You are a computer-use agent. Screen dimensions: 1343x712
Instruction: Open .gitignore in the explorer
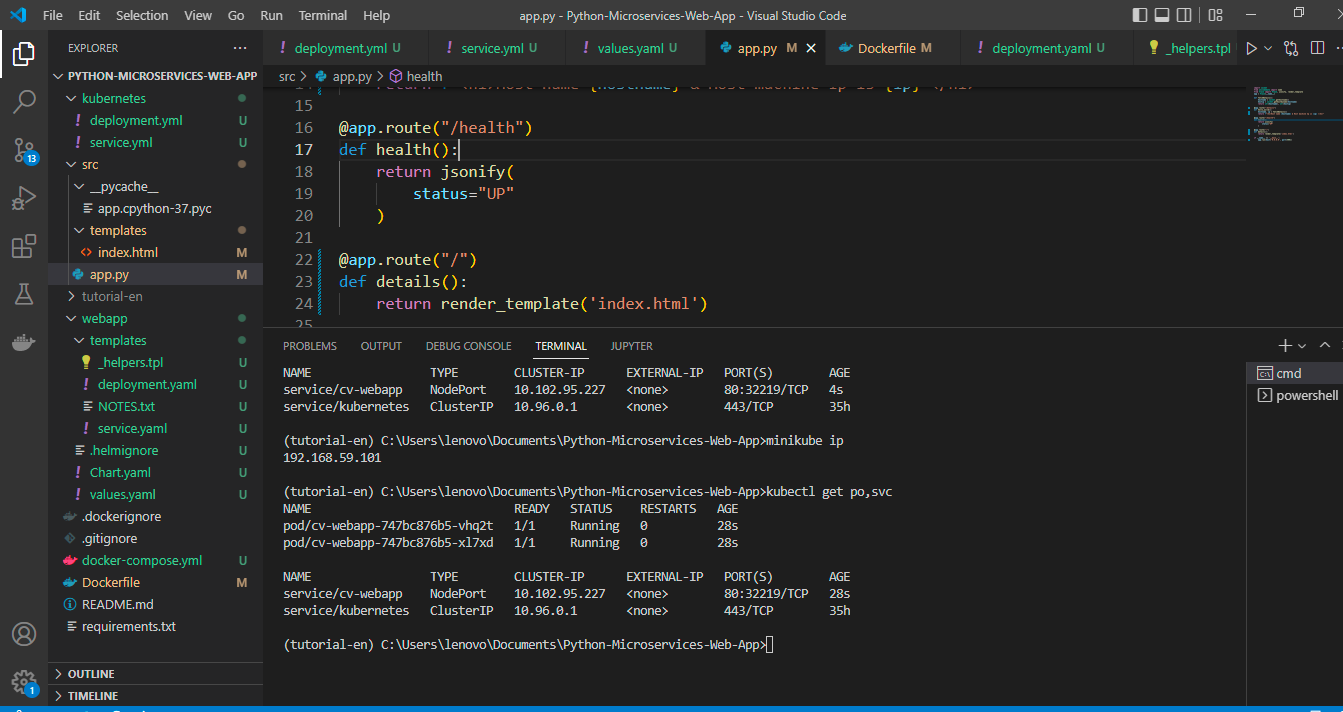coord(155,538)
